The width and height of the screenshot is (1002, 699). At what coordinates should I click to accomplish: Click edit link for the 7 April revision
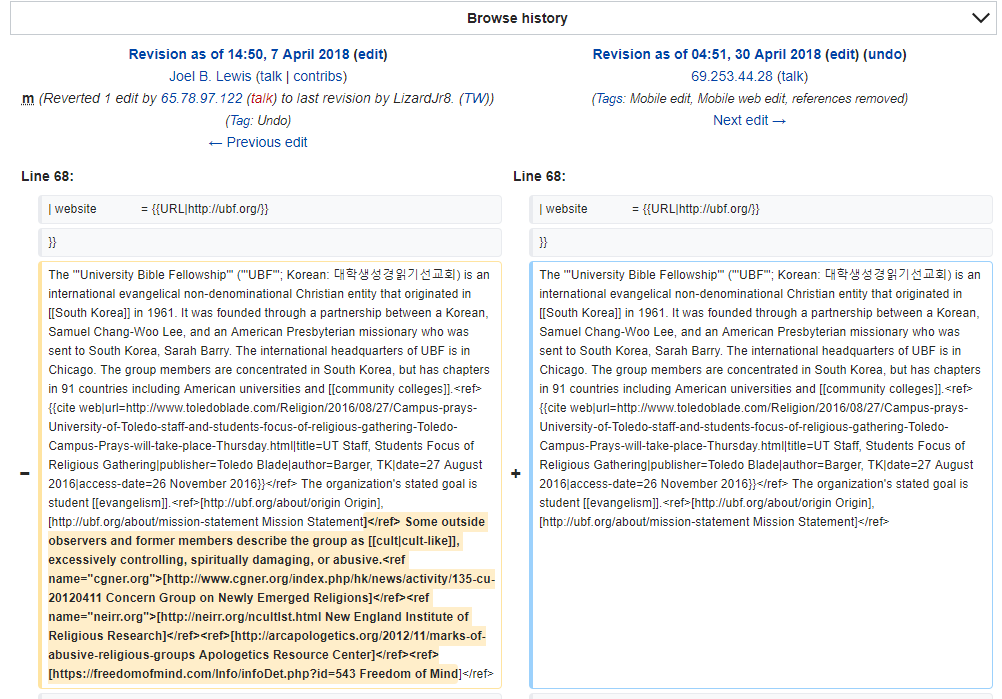370,54
